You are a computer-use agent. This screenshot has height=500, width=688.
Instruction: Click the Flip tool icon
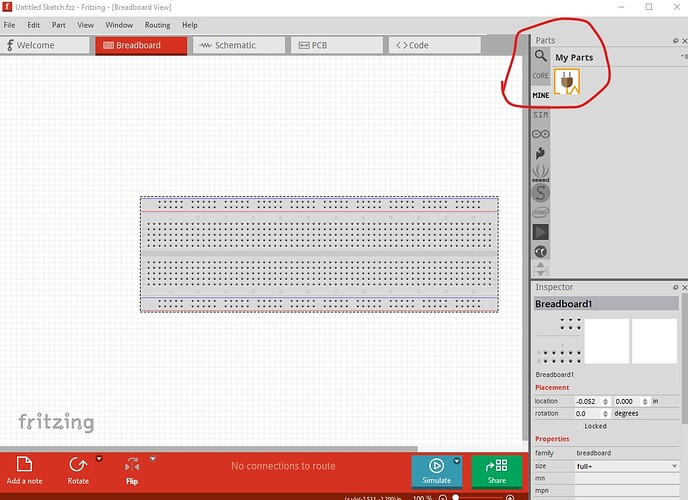131,466
